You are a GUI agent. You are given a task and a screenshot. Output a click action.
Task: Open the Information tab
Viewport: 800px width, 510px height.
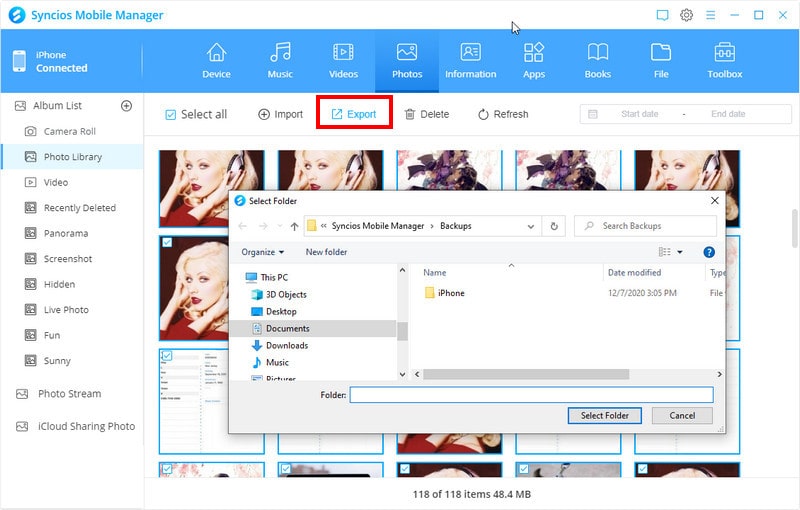coord(470,61)
